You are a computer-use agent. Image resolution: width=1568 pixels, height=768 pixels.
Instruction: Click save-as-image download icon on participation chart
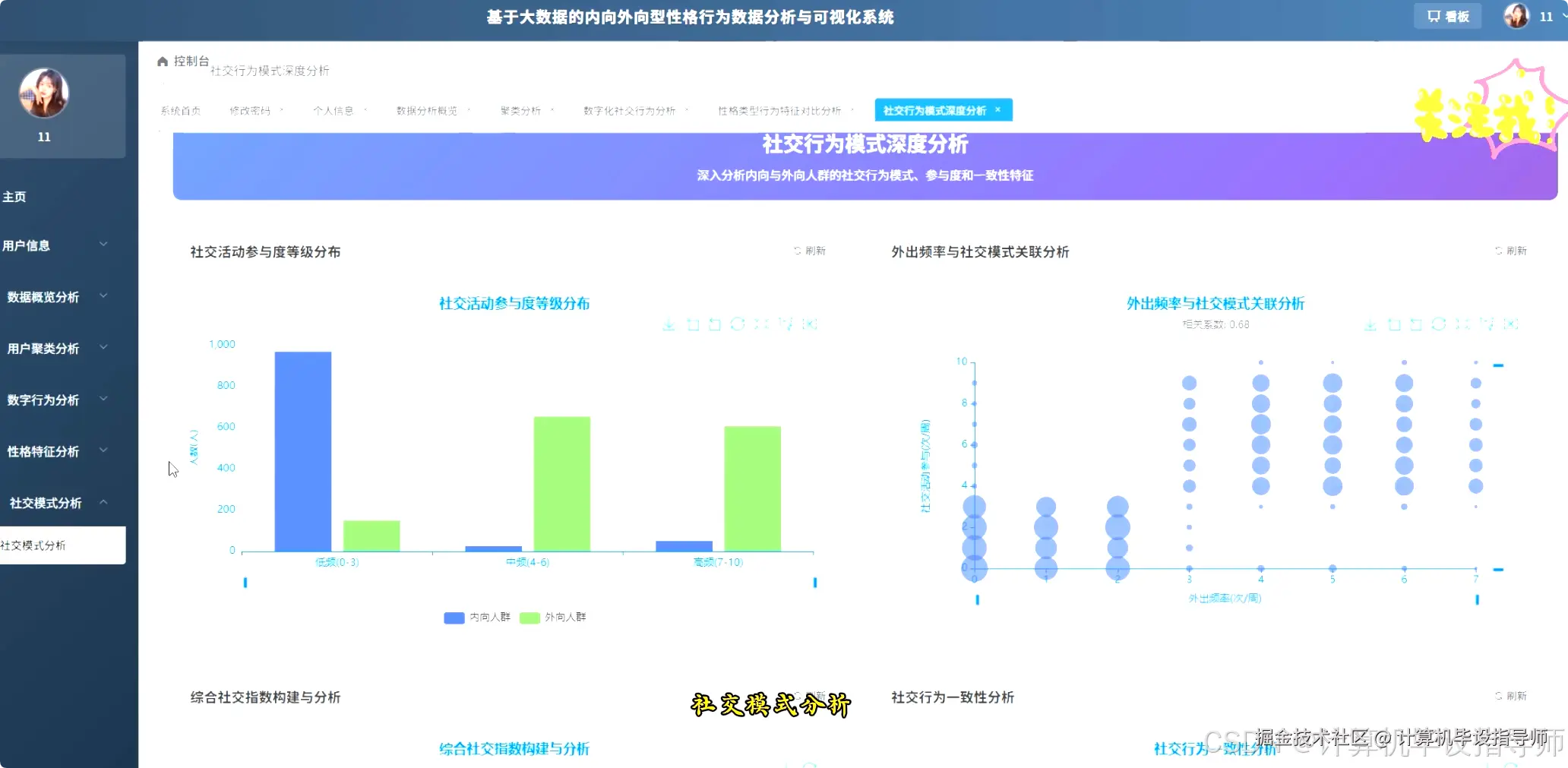(669, 324)
